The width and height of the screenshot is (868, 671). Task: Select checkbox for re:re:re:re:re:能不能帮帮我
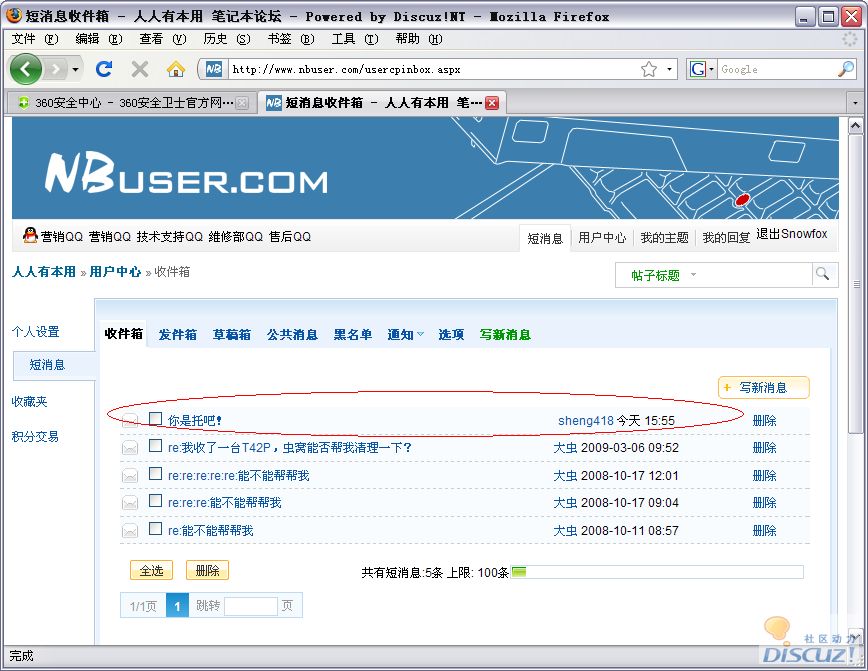156,473
